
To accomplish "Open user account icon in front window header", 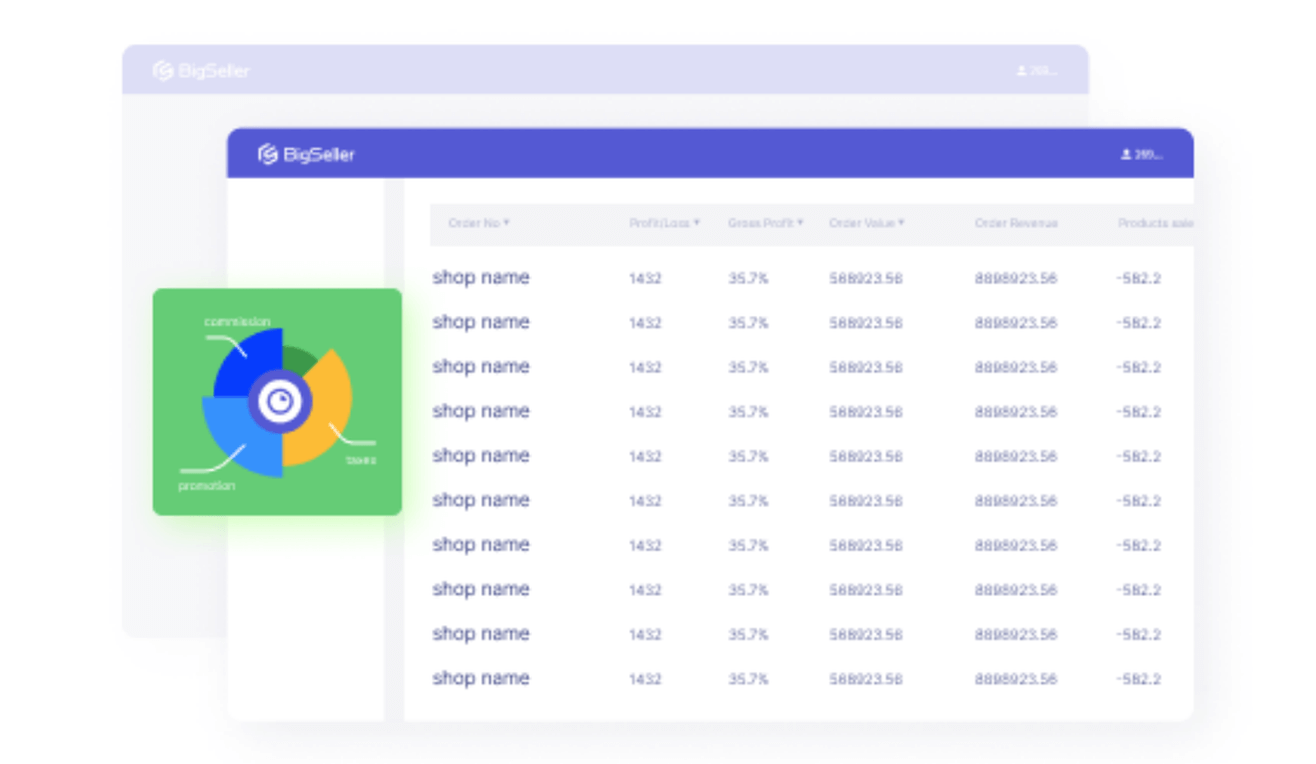I will [1126, 155].
